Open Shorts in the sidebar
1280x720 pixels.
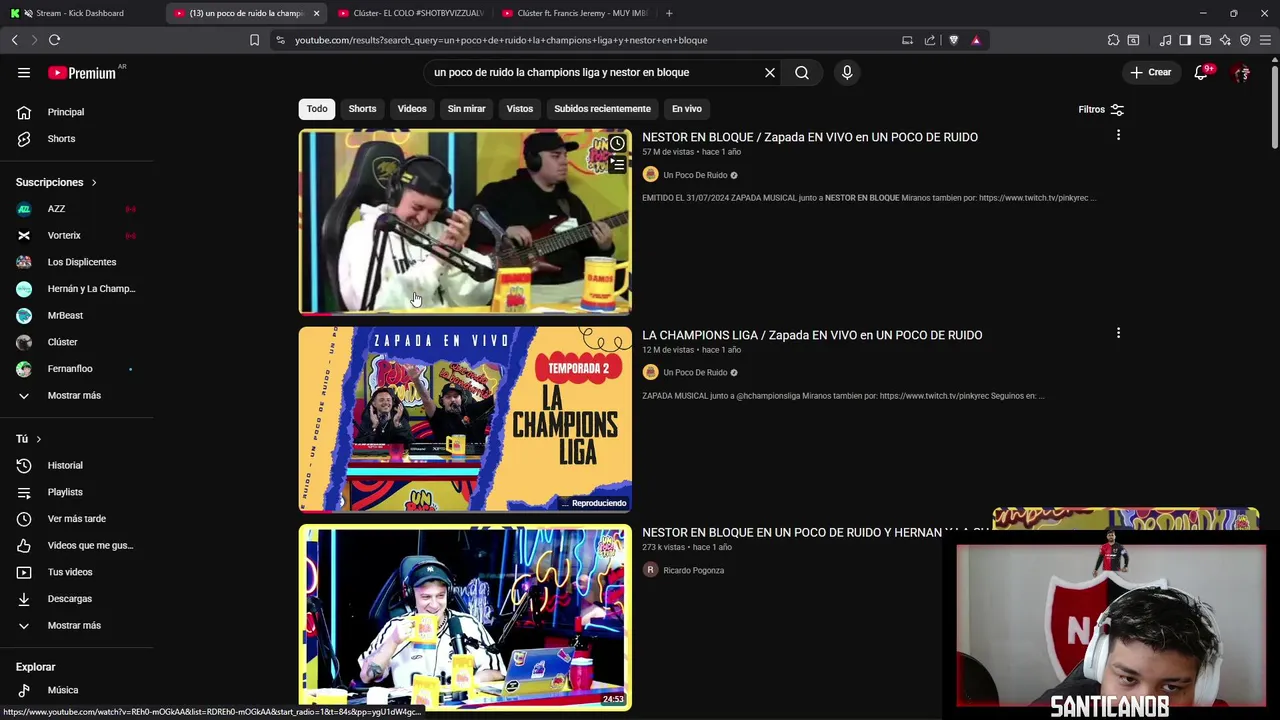coord(76,139)
